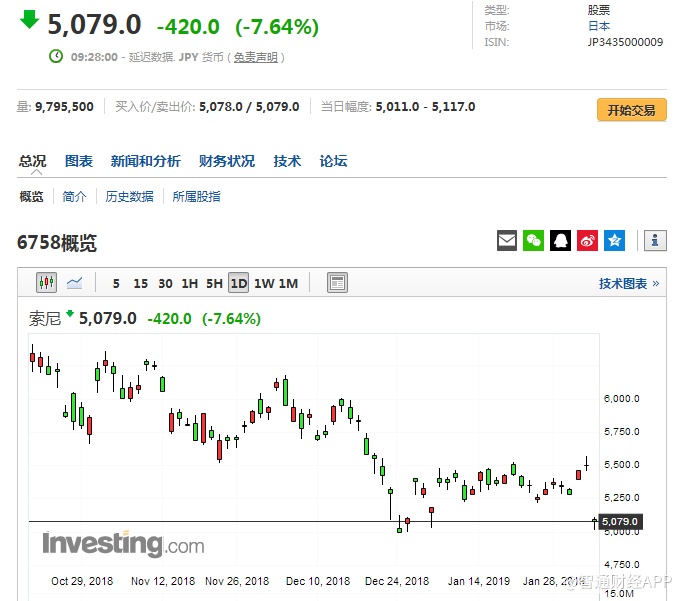This screenshot has height=601, width=682.
Task: Click the 5,079.0 price marker on chart axis
Action: [620, 521]
